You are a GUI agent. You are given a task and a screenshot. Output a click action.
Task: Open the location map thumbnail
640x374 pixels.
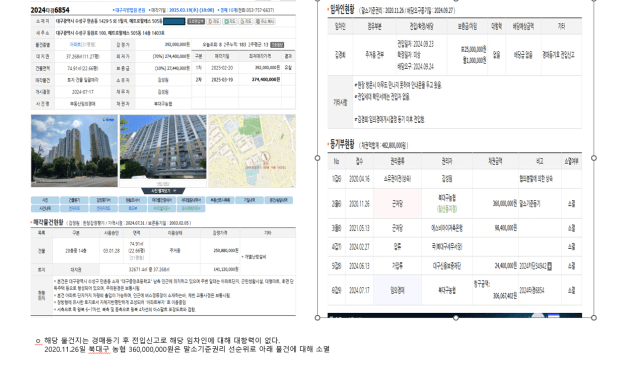click(x=252, y=151)
